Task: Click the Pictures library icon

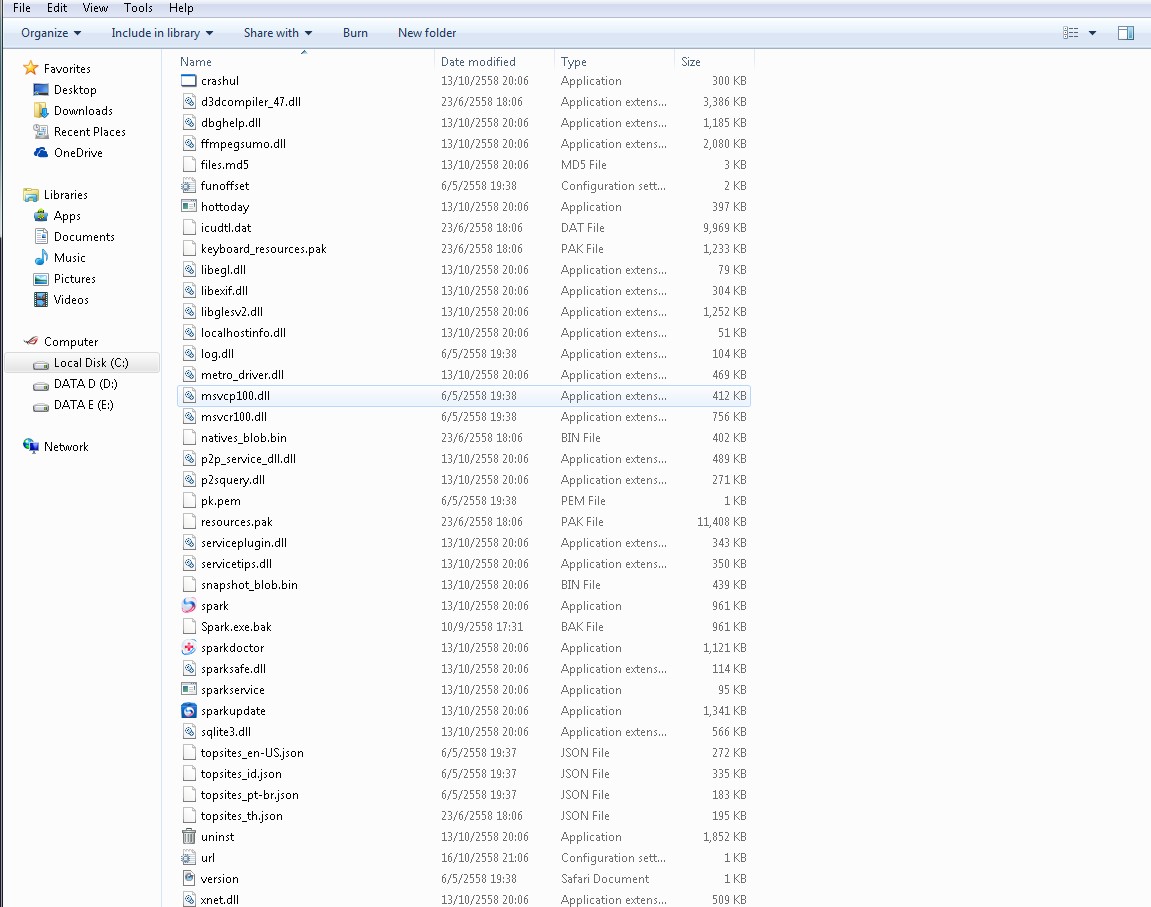Action: pos(41,279)
